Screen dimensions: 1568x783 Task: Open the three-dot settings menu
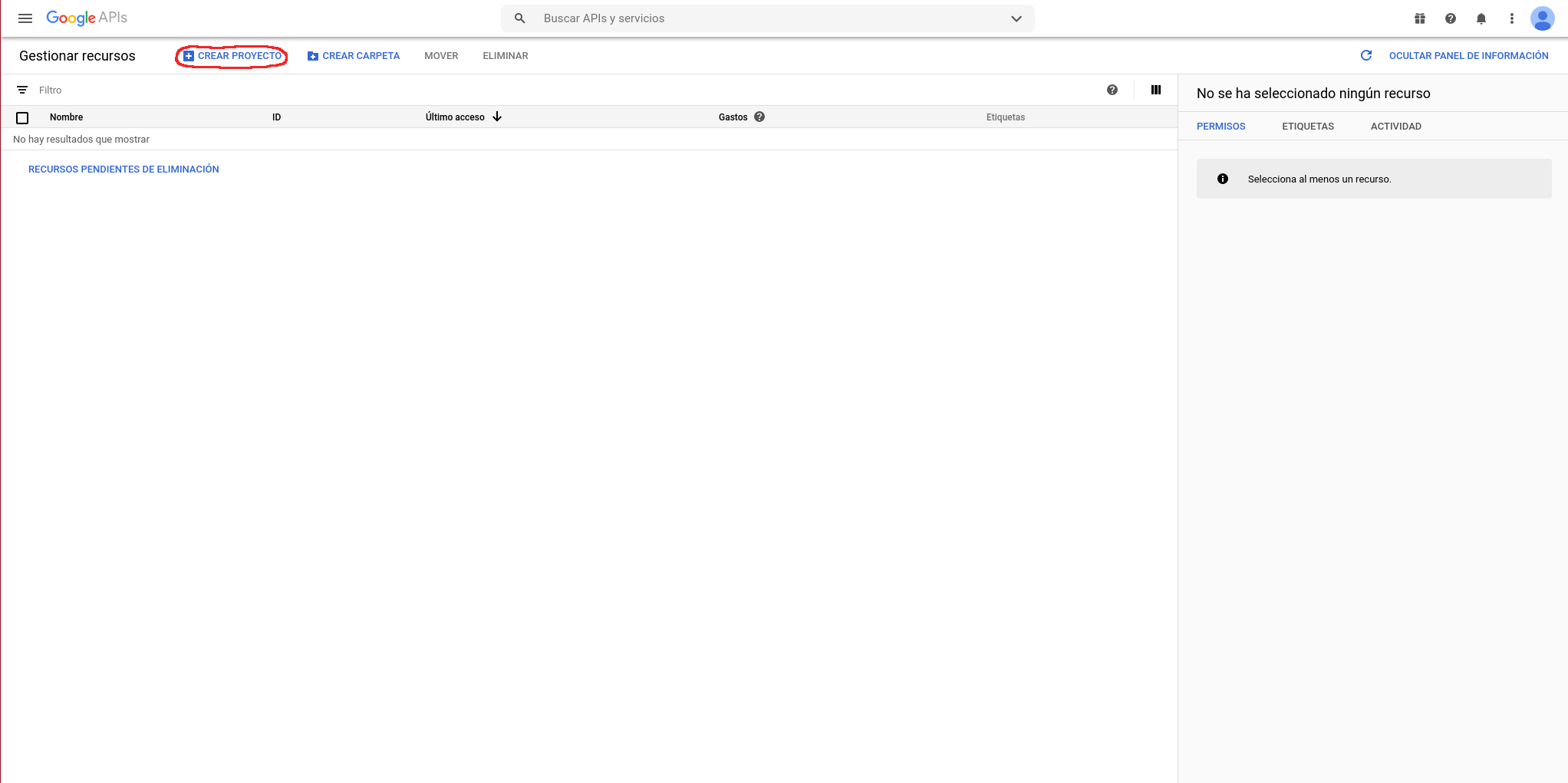coord(1512,18)
